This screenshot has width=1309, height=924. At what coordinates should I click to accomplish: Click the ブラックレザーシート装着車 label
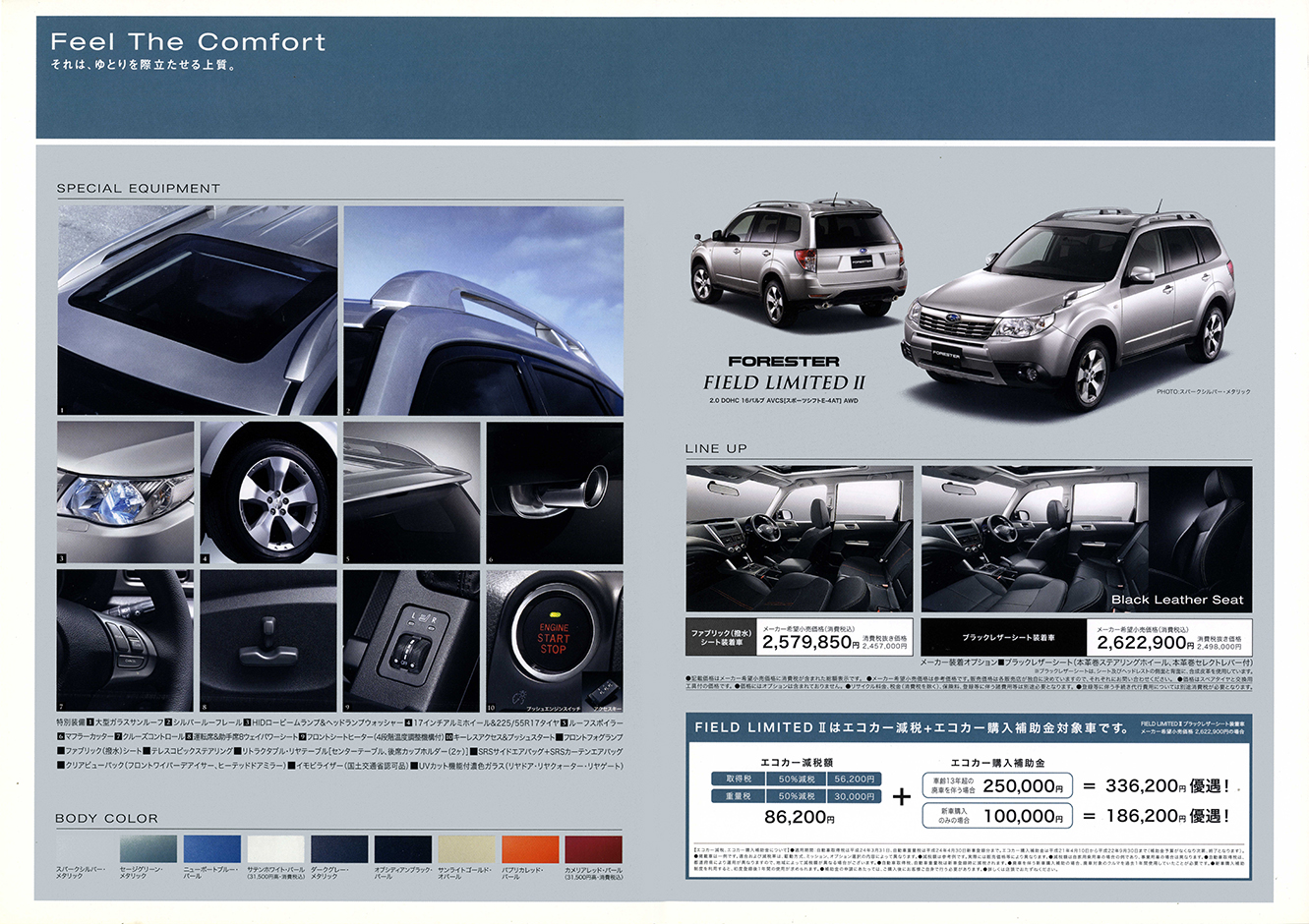[1004, 637]
